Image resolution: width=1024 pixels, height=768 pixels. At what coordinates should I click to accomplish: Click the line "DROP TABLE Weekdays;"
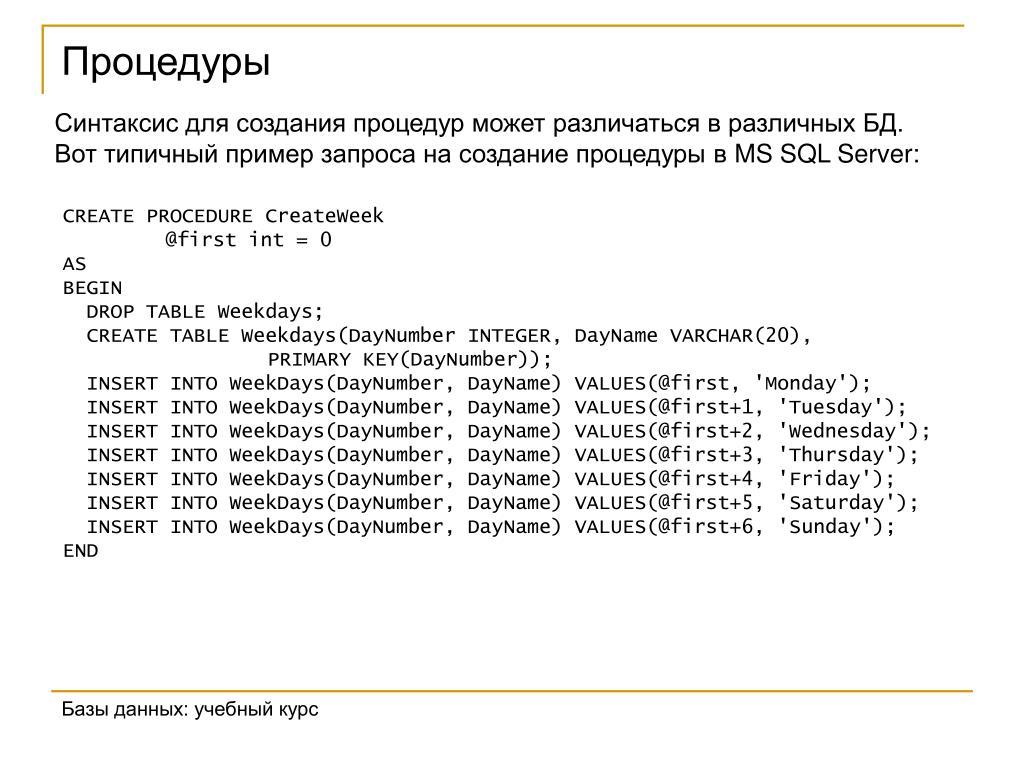[204, 312]
